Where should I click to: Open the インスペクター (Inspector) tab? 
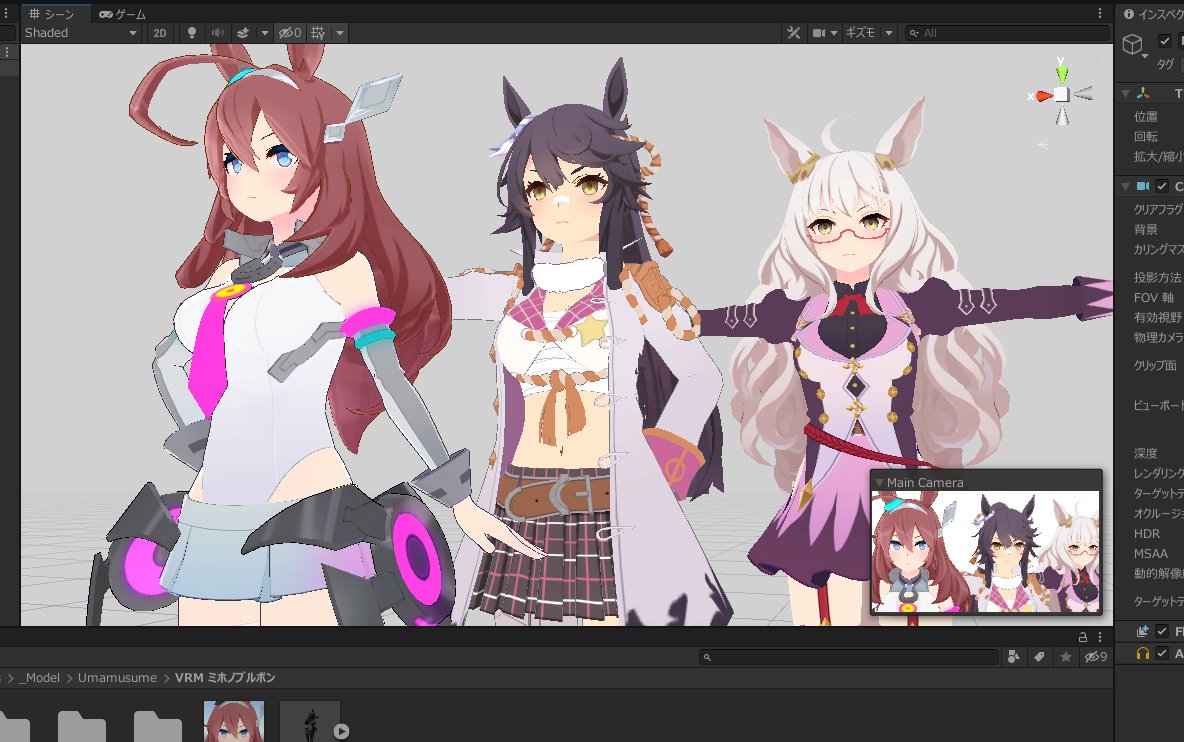1153,14
